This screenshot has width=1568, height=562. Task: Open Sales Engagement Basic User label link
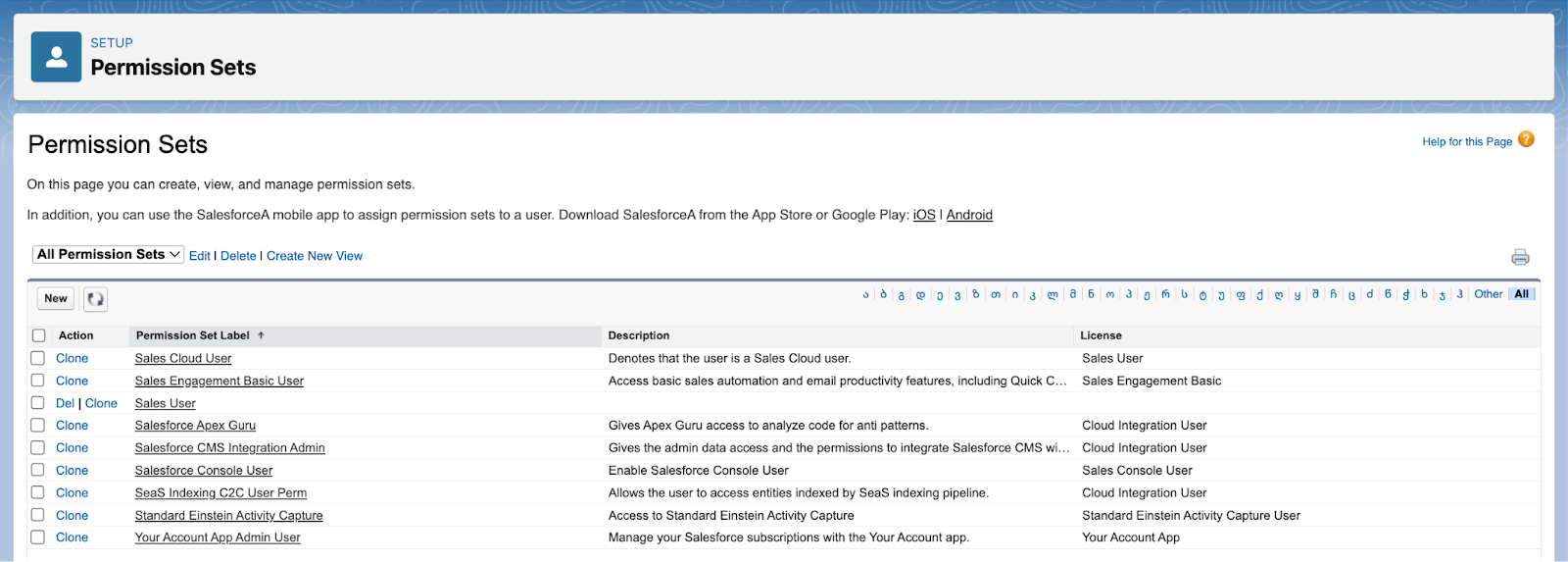220,381
